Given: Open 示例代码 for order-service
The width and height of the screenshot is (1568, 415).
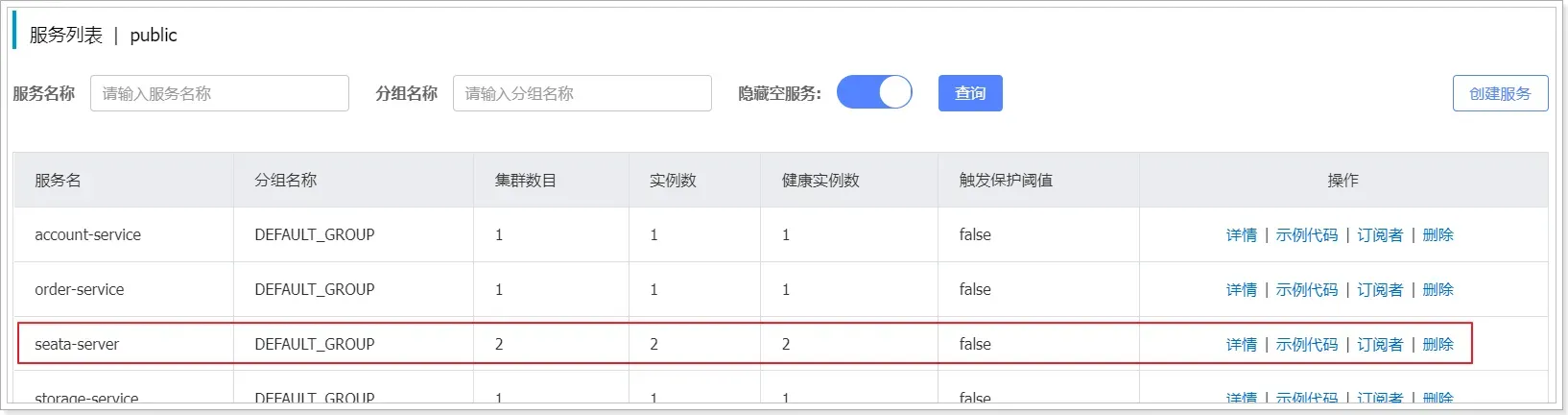Looking at the screenshot, I should click(1306, 290).
